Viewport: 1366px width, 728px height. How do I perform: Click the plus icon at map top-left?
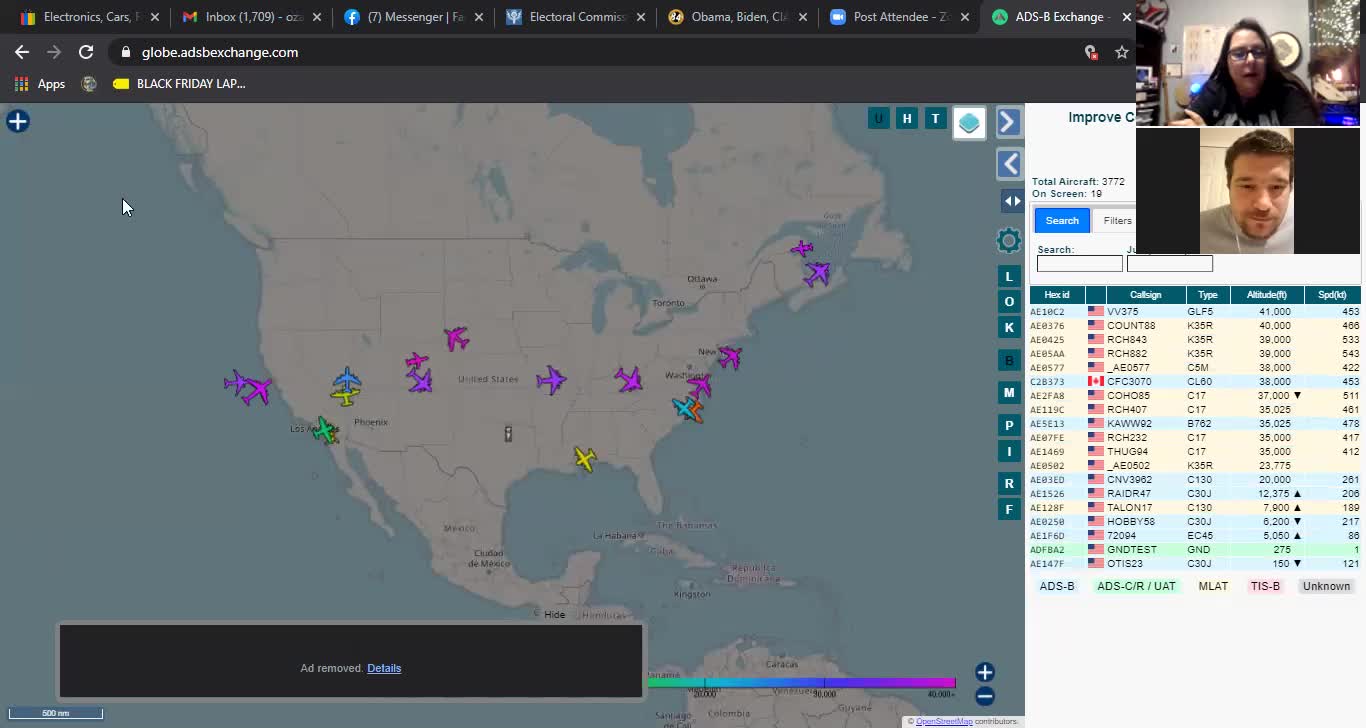click(18, 121)
